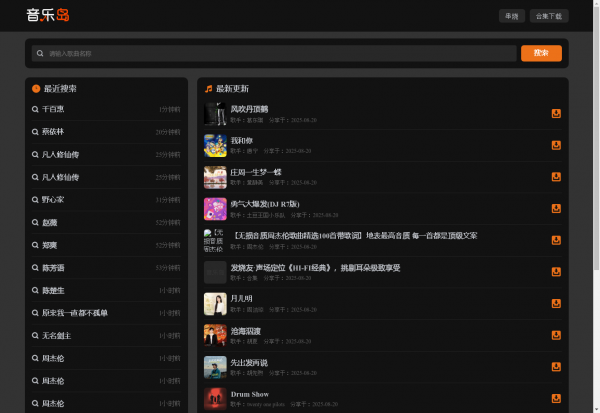Viewport: 600px width, 413px height.
Task: Click download icon beside 庄周一生梦一蝶
Action: pos(556,177)
